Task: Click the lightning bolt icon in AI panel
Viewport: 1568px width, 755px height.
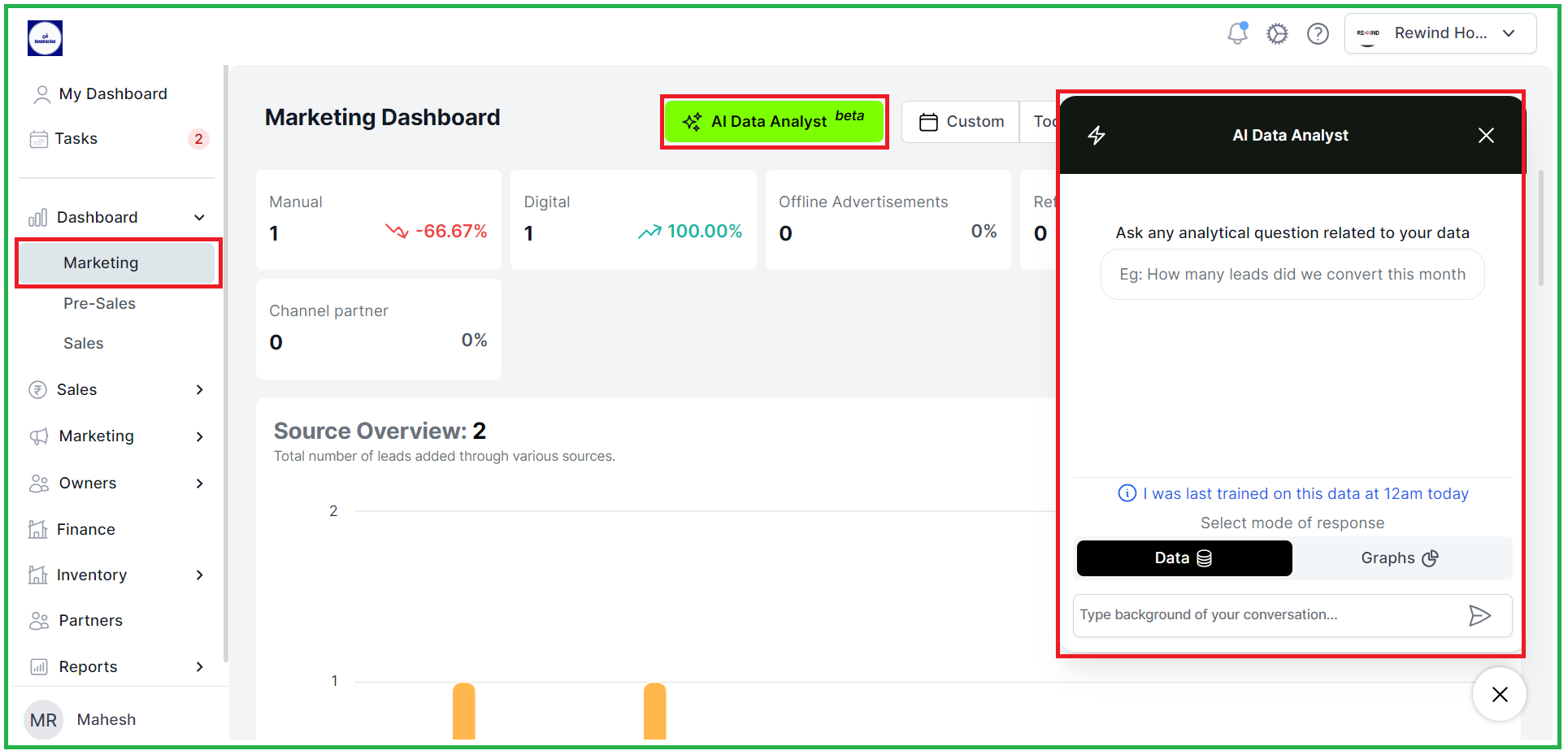Action: click(1097, 135)
